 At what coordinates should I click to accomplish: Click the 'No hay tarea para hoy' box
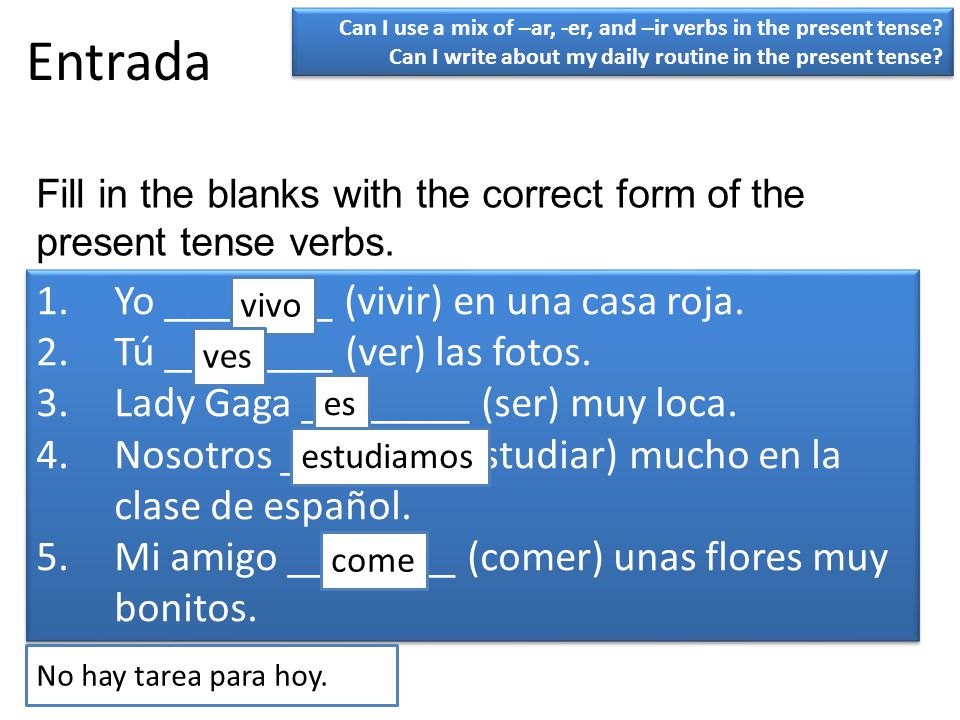tap(212, 675)
